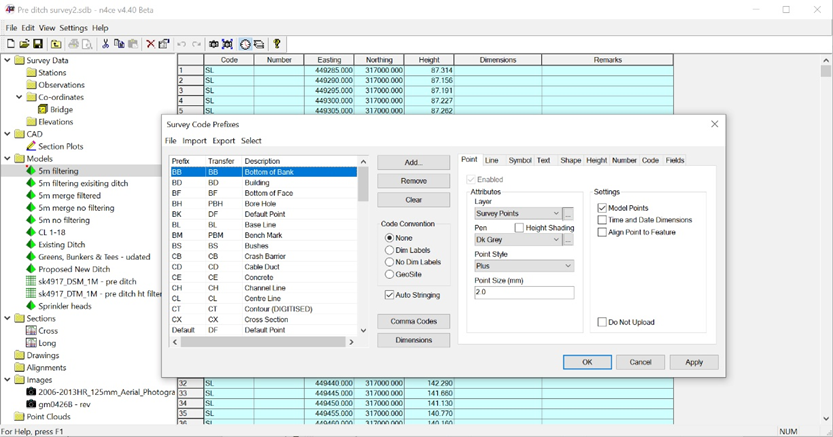Uncheck the Model Points checkbox
This screenshot has height=437, width=833.
click(x=602, y=208)
